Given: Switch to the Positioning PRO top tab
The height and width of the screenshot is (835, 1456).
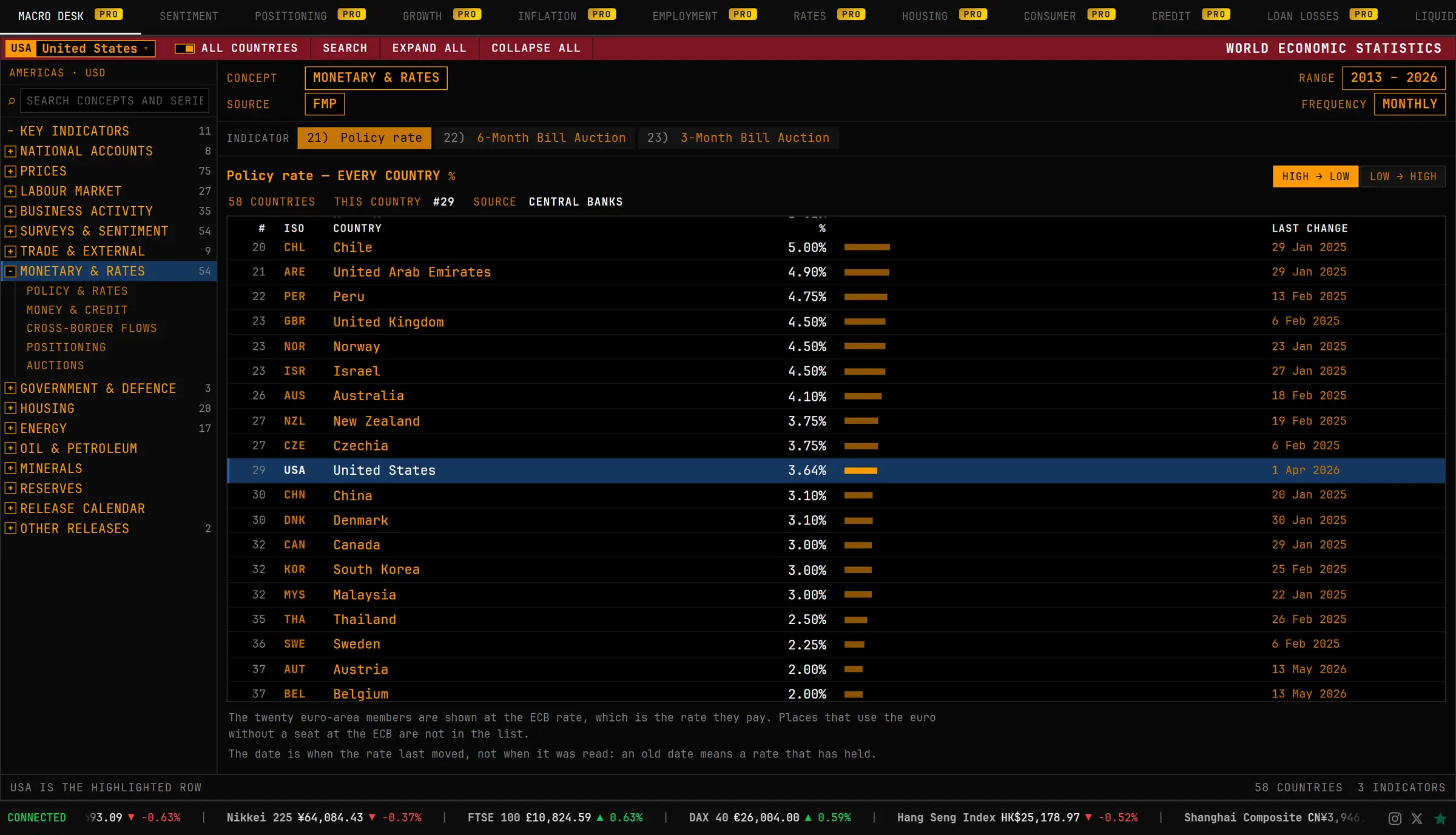Looking at the screenshot, I should click(x=310, y=16).
